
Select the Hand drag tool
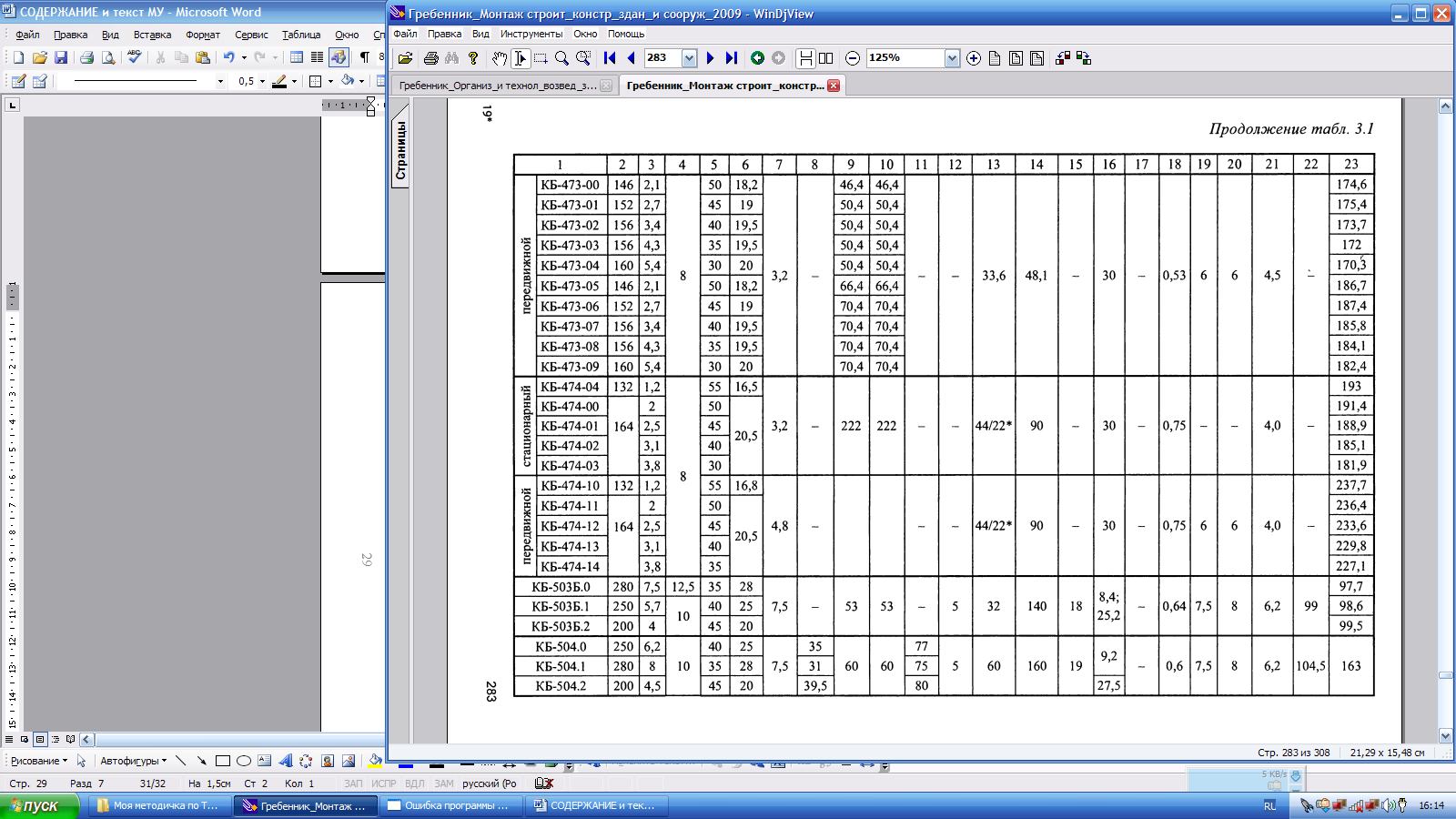pyautogui.click(x=500, y=58)
